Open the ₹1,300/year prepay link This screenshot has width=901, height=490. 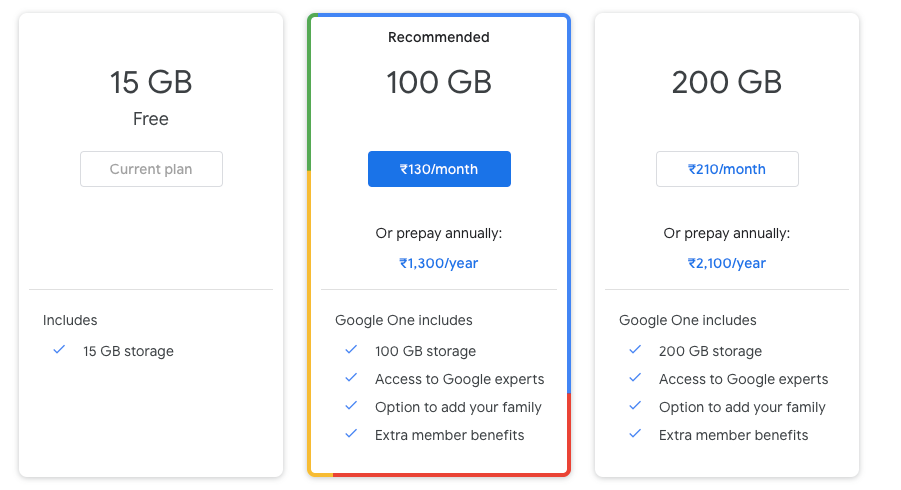439,263
